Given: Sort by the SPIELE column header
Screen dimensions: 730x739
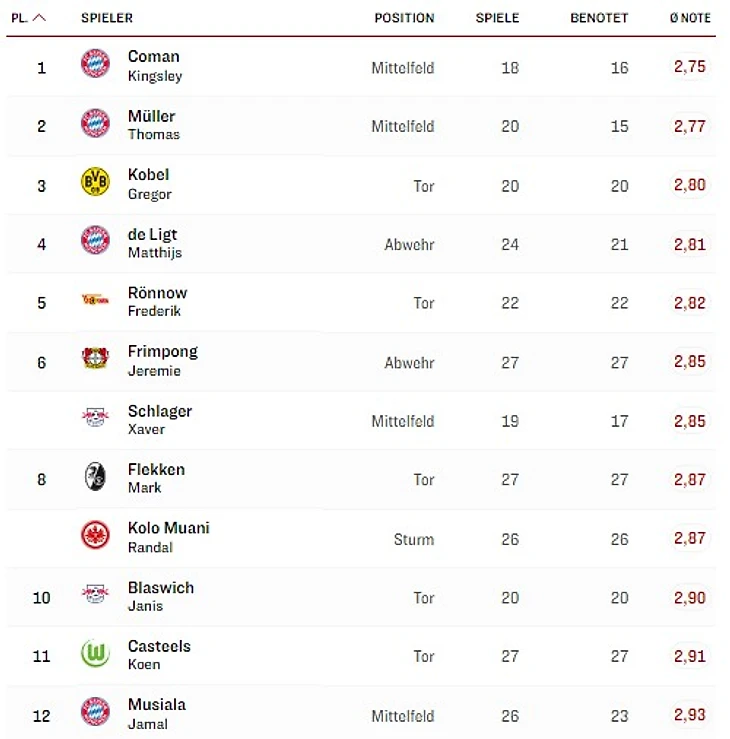Looking at the screenshot, I should 497,18.
